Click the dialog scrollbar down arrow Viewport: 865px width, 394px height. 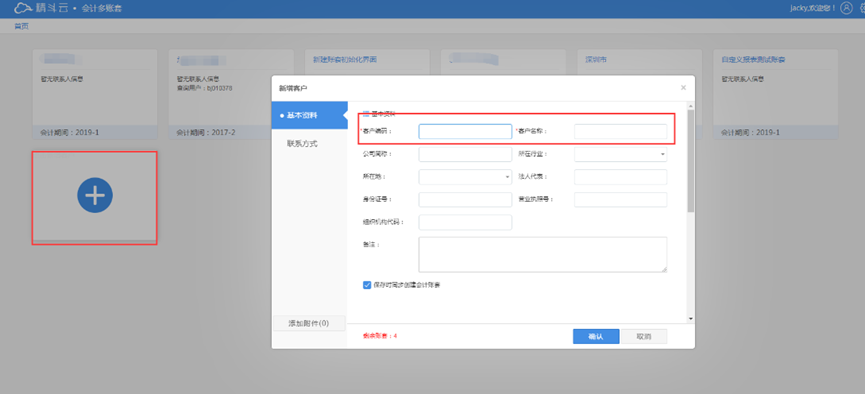pyautogui.click(x=691, y=319)
